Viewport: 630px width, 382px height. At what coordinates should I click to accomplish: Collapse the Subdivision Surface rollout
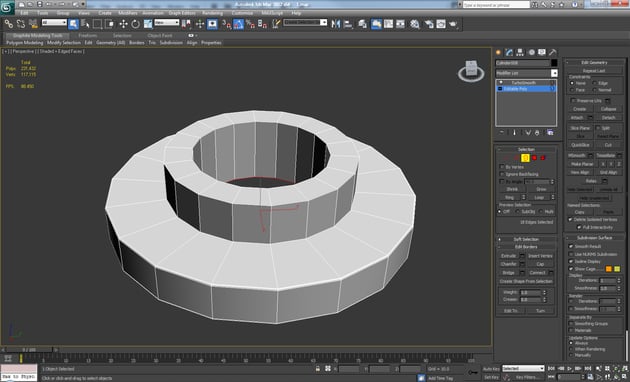point(595,237)
